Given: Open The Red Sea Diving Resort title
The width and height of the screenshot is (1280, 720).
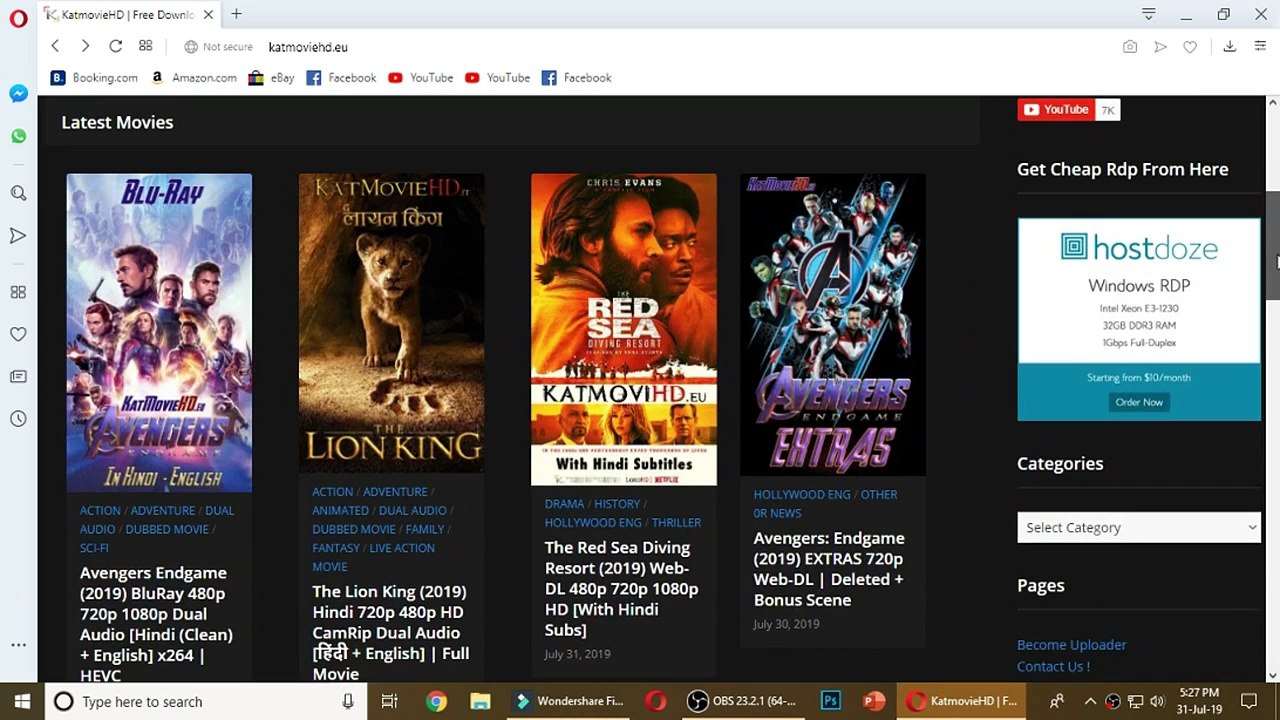Looking at the screenshot, I should (x=621, y=589).
